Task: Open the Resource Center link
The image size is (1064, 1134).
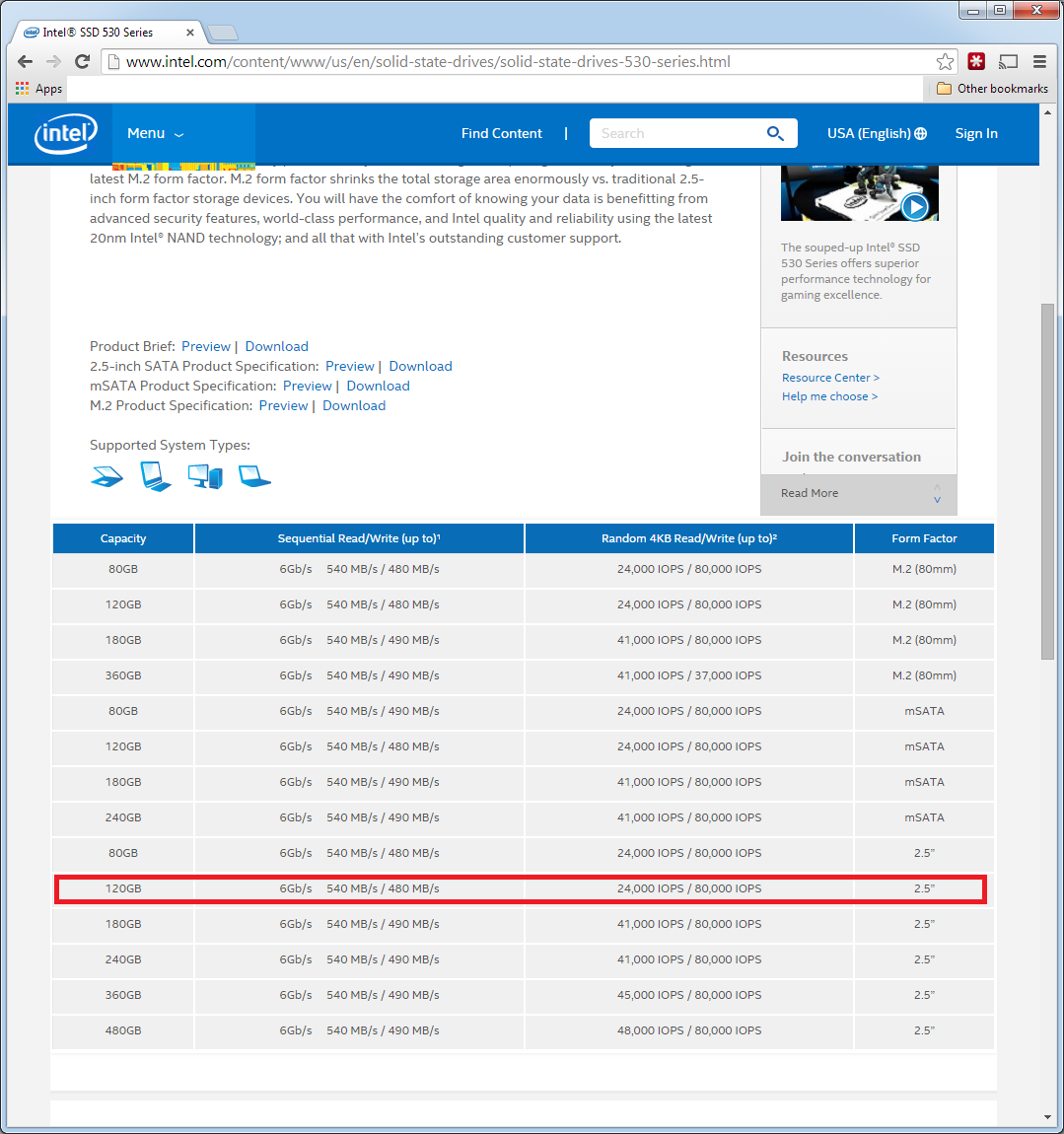Action: pos(830,378)
